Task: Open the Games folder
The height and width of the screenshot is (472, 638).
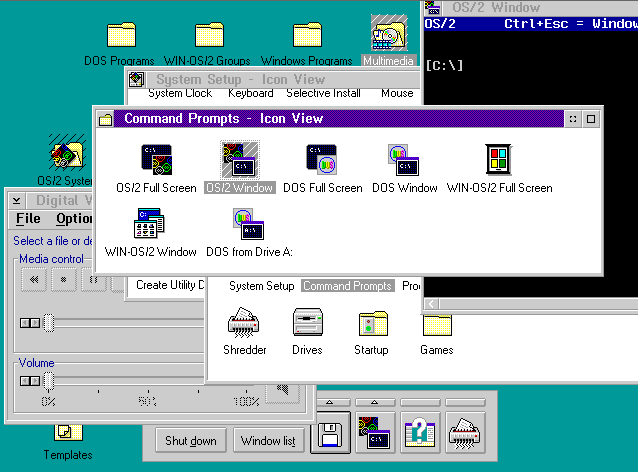Action: (436, 324)
